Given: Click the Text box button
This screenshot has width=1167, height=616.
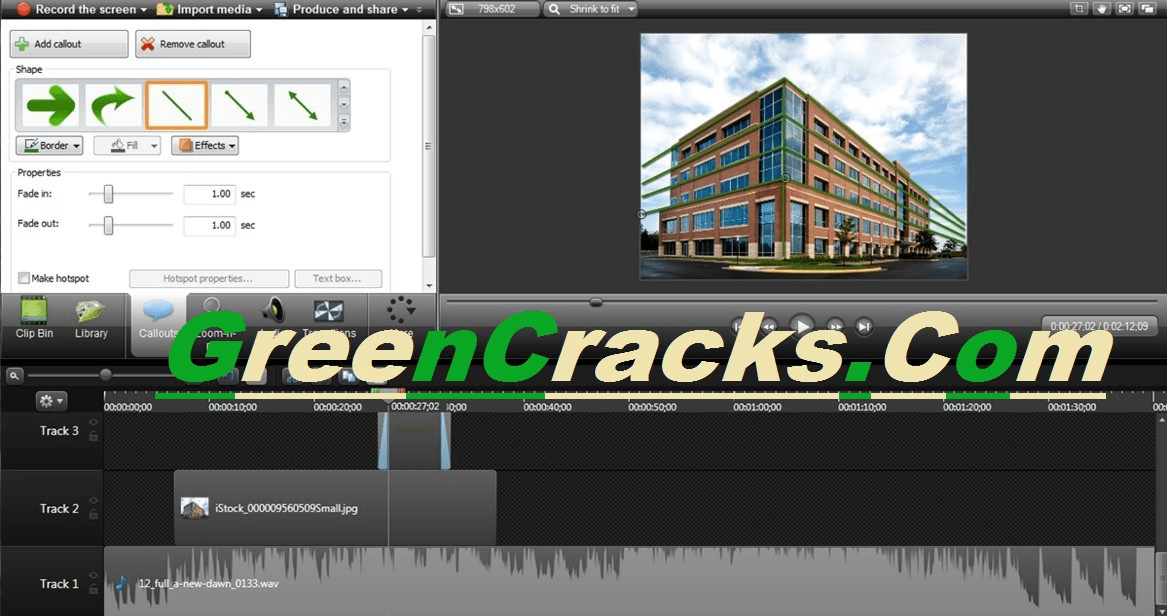Looking at the screenshot, I should 338,278.
